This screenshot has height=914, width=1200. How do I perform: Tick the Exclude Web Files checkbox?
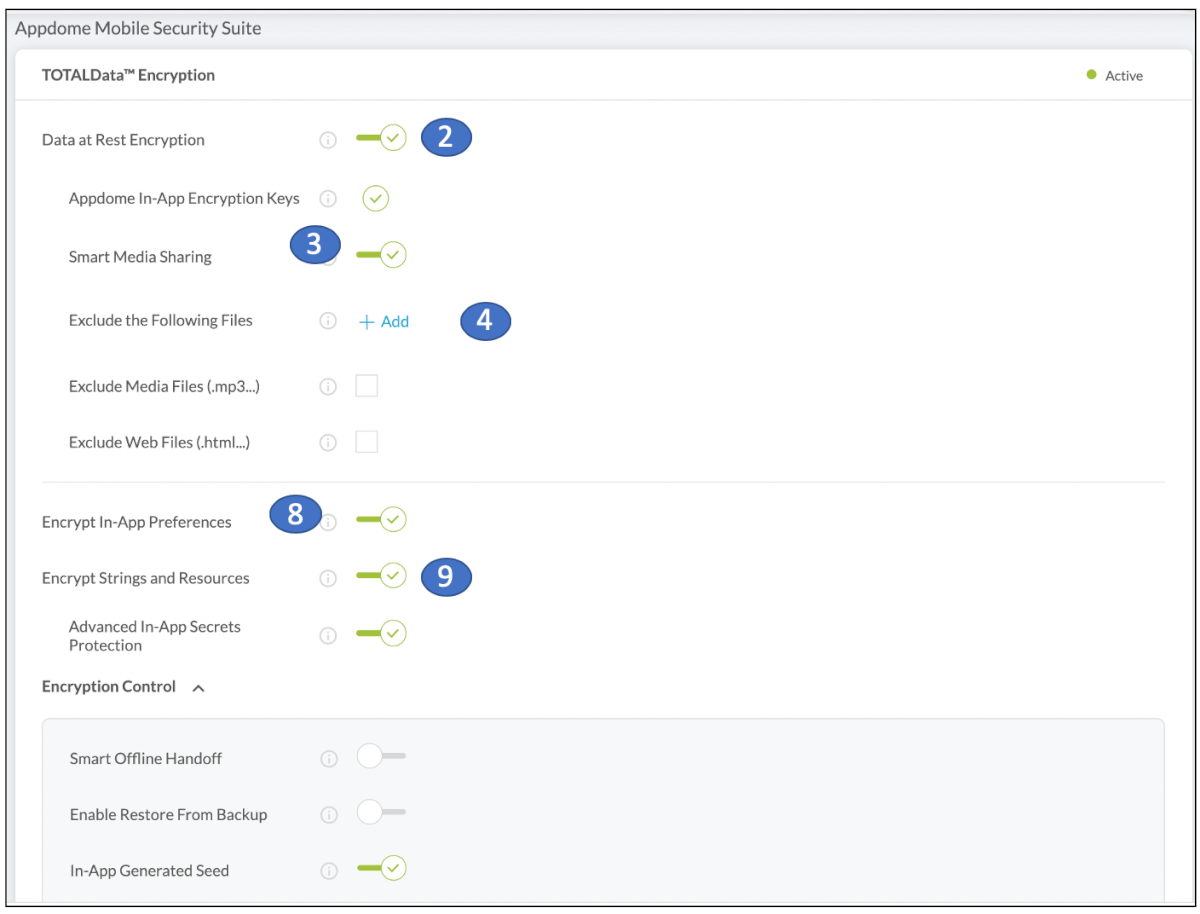tap(367, 441)
